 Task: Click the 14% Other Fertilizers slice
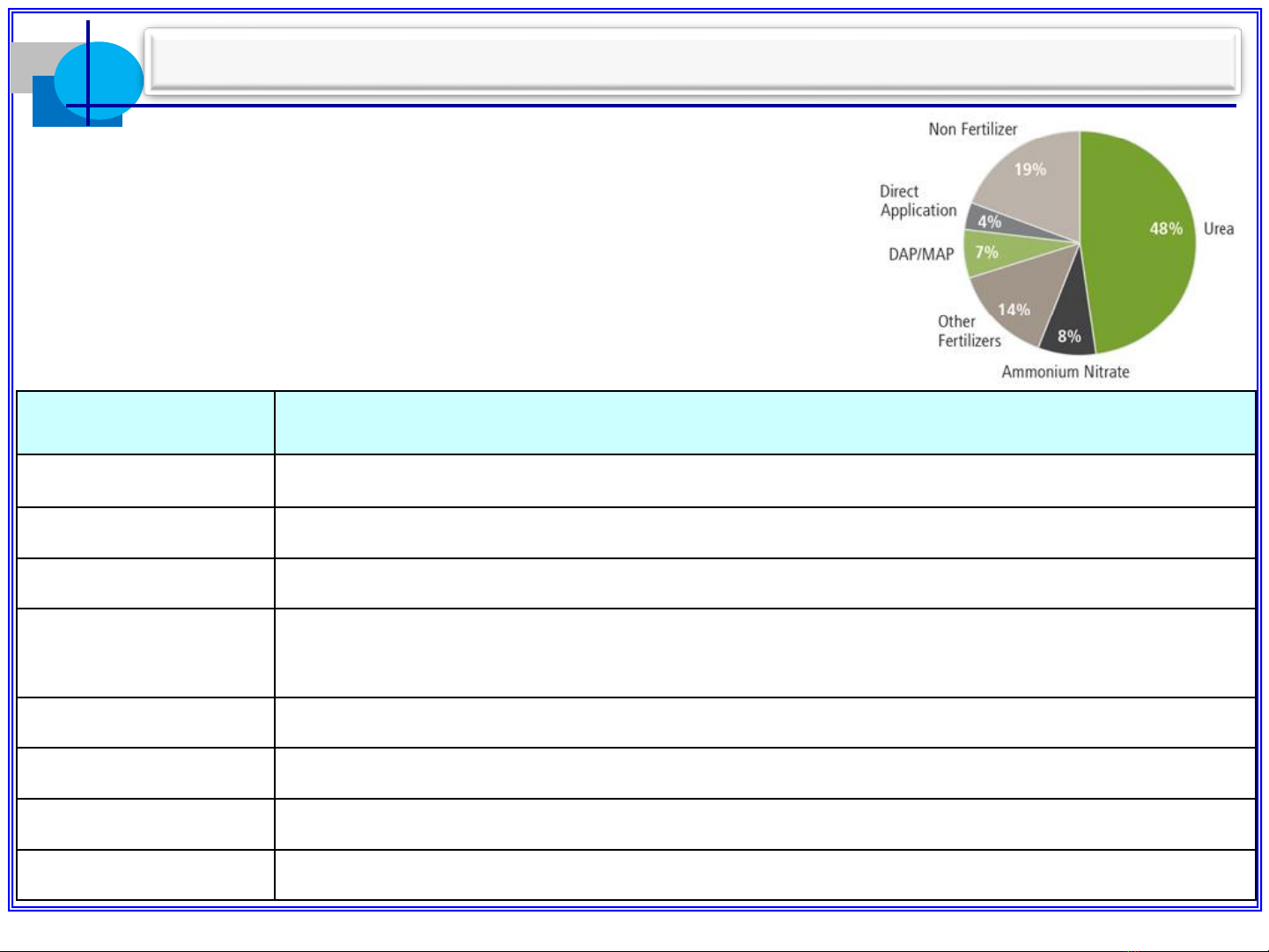(x=1017, y=304)
